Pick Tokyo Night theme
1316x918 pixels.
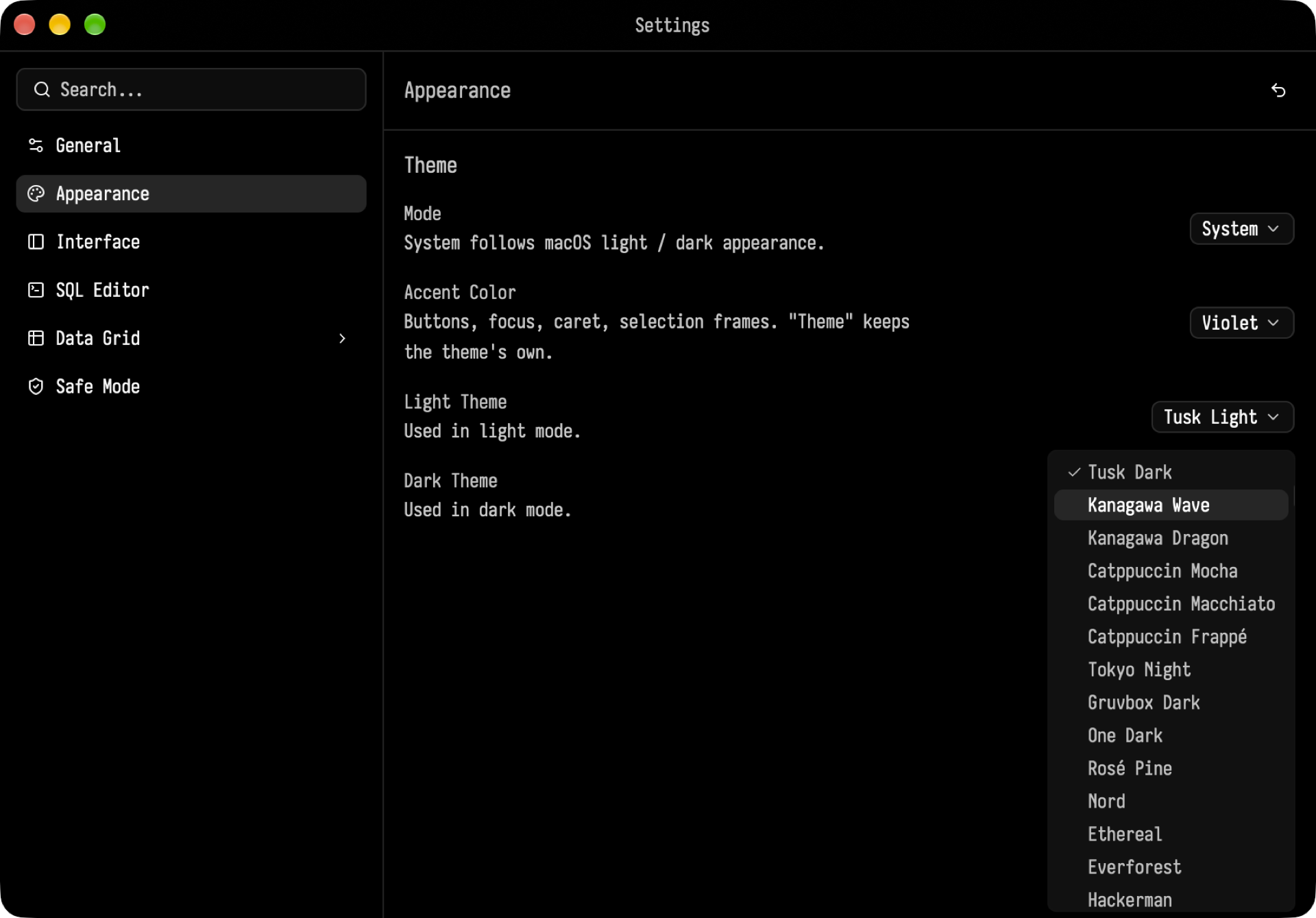(1171, 670)
